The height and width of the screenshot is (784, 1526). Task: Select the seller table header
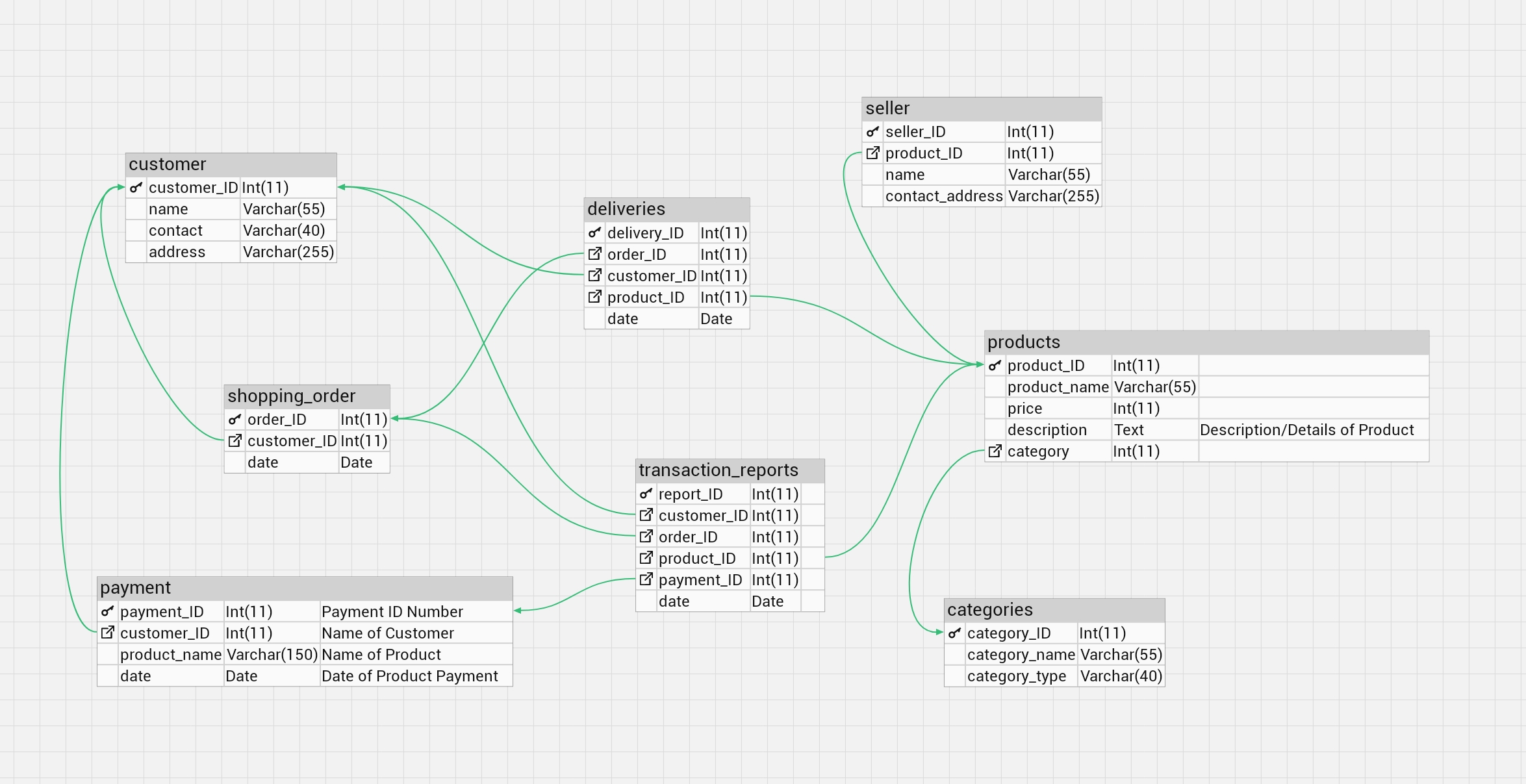982,108
